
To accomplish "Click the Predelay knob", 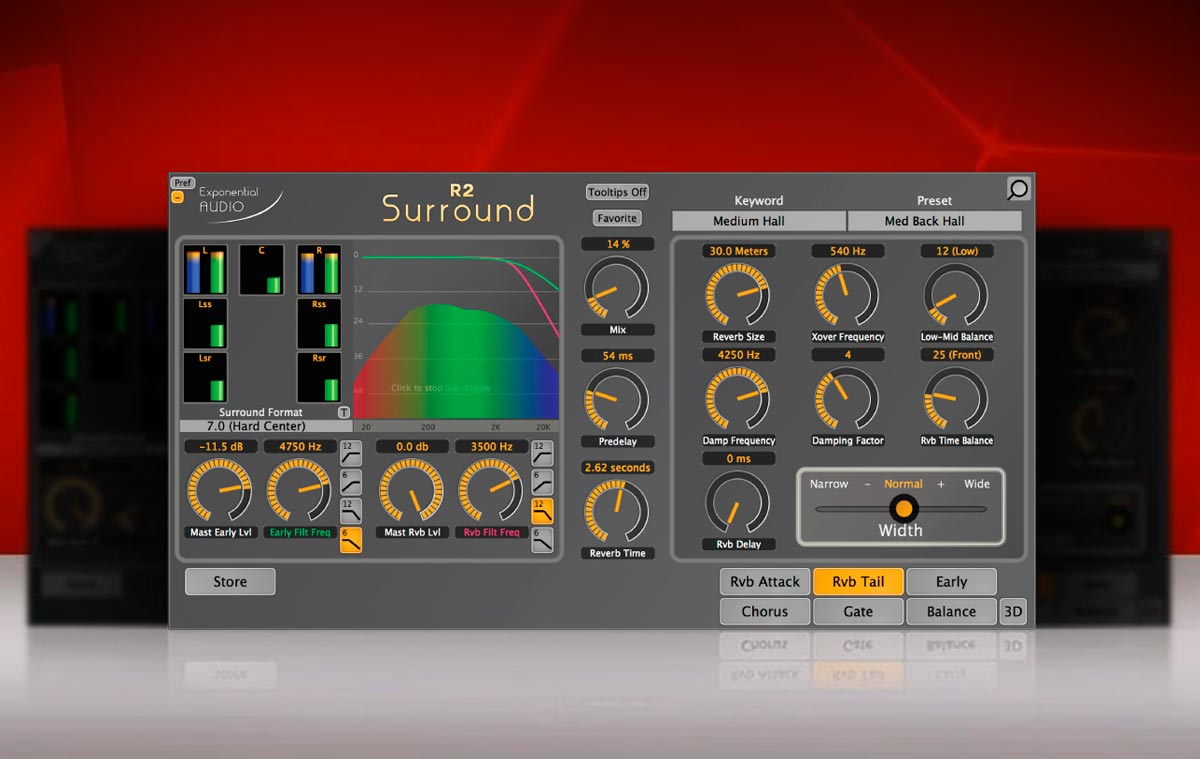I will pos(616,400).
